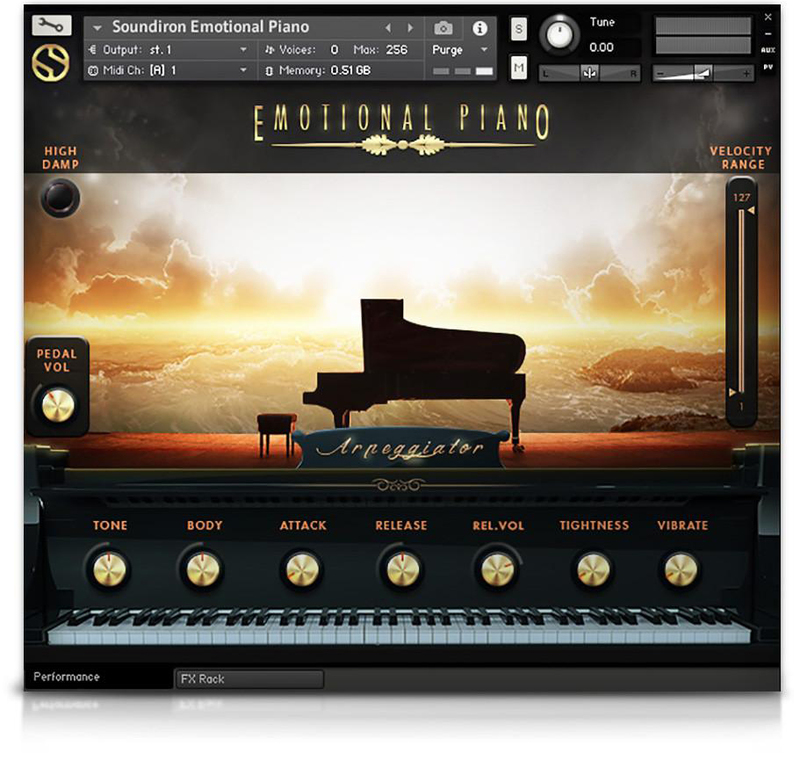
Task: Adjust the Vibrate knob
Action: tap(681, 569)
